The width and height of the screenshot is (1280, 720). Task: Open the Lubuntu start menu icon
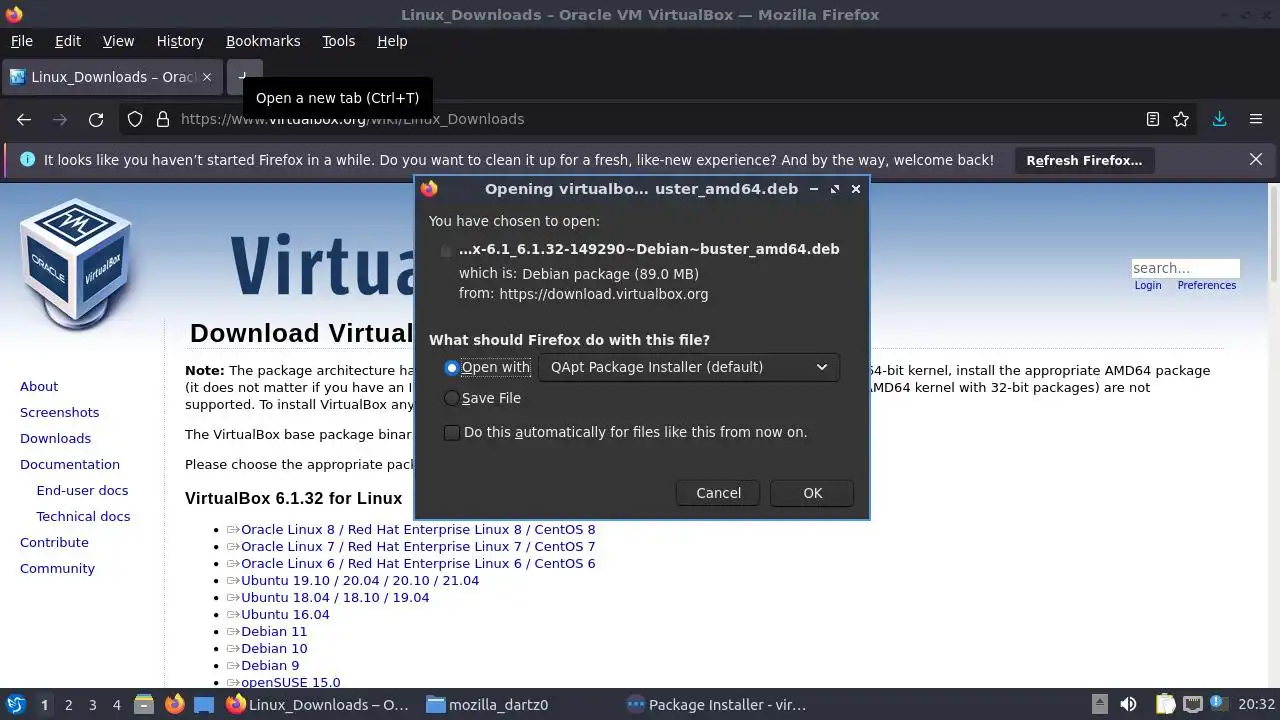pos(16,704)
